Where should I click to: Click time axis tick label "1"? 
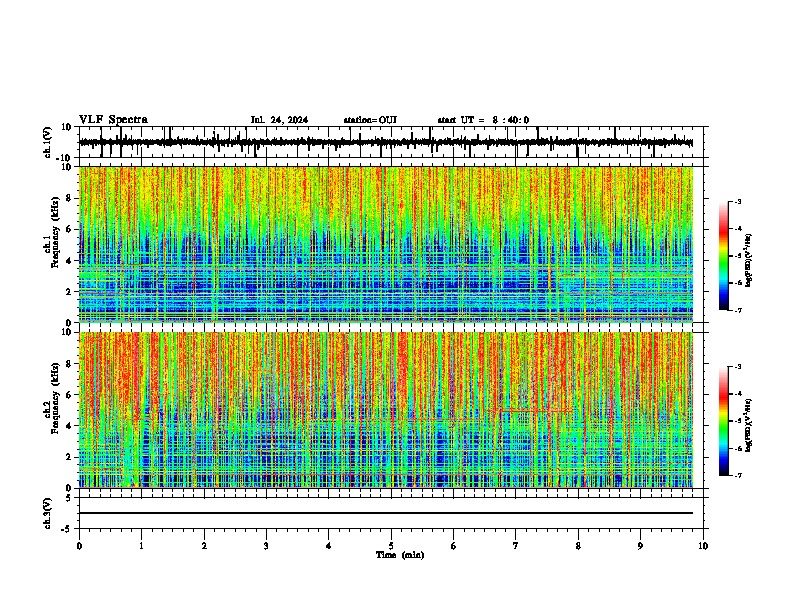click(x=141, y=546)
